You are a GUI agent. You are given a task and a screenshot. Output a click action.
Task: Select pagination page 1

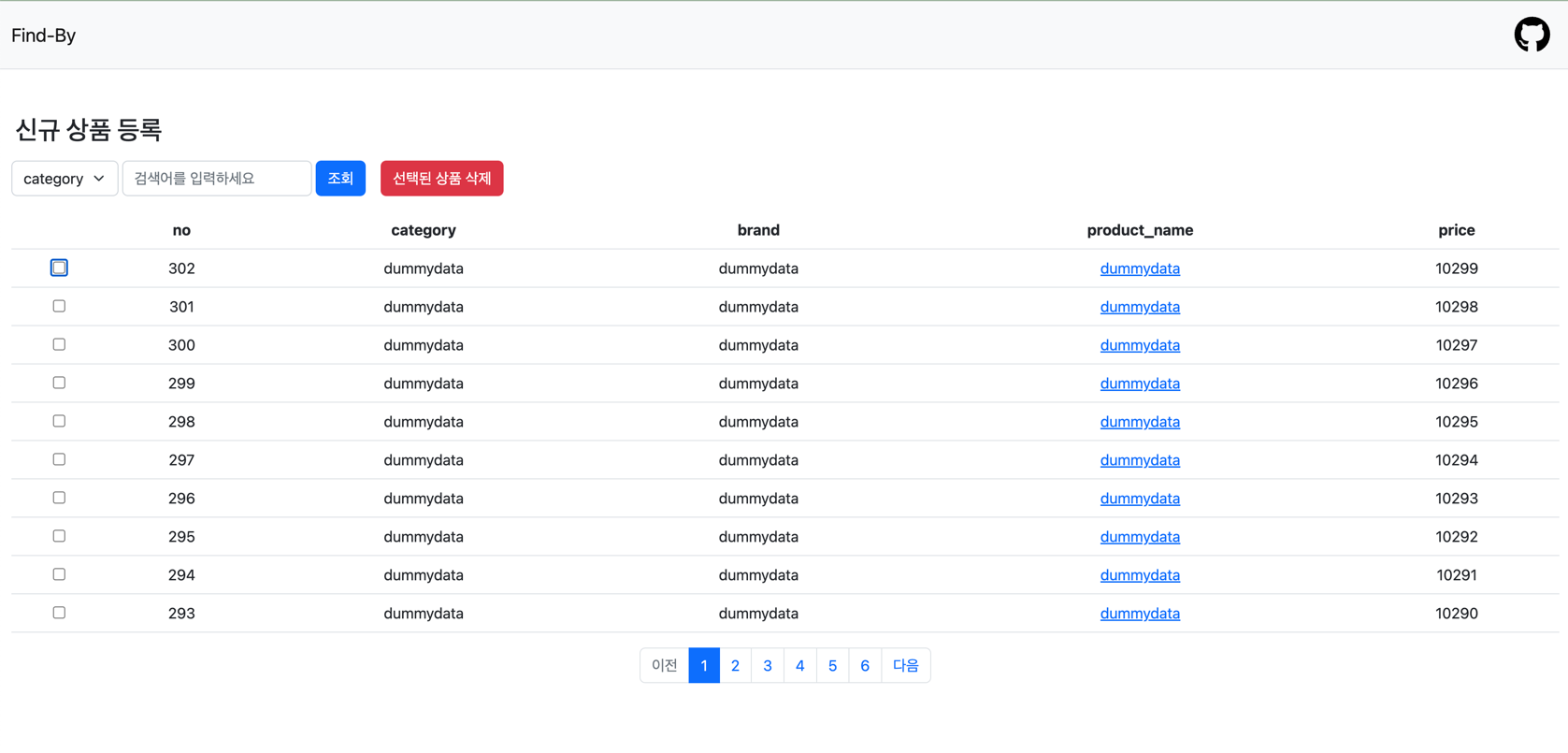tap(704, 665)
